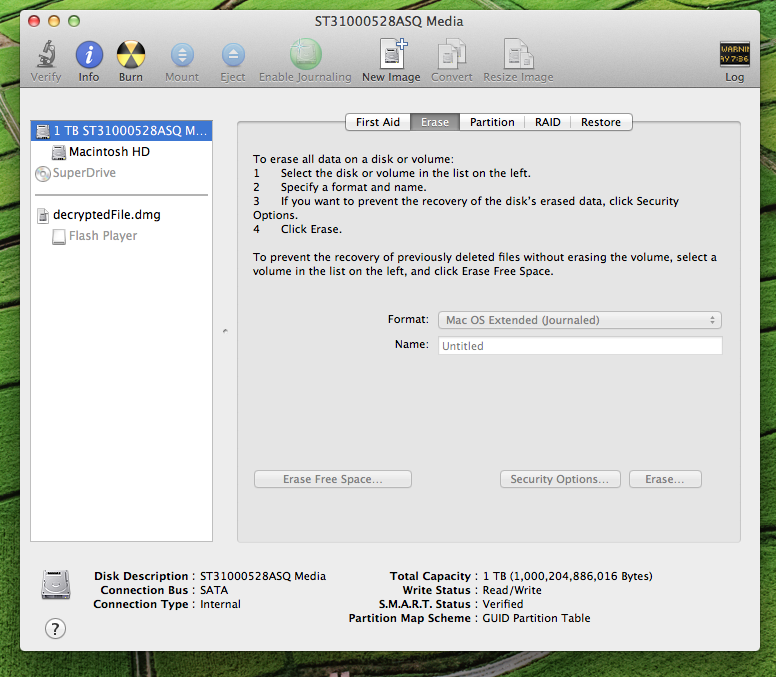Click Erase Free Space button

tap(333, 479)
